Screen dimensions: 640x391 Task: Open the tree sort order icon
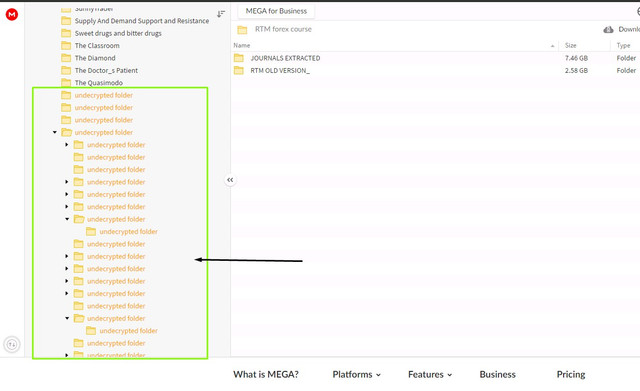pyautogui.click(x=221, y=14)
